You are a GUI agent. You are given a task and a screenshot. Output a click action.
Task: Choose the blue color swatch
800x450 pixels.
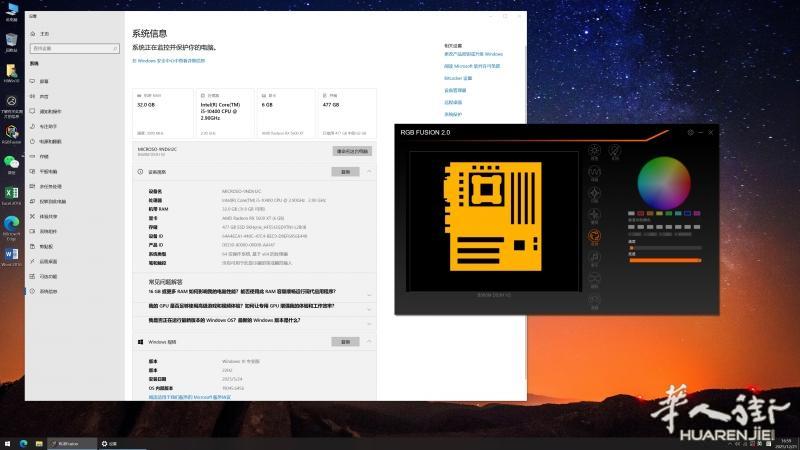coord(687,213)
